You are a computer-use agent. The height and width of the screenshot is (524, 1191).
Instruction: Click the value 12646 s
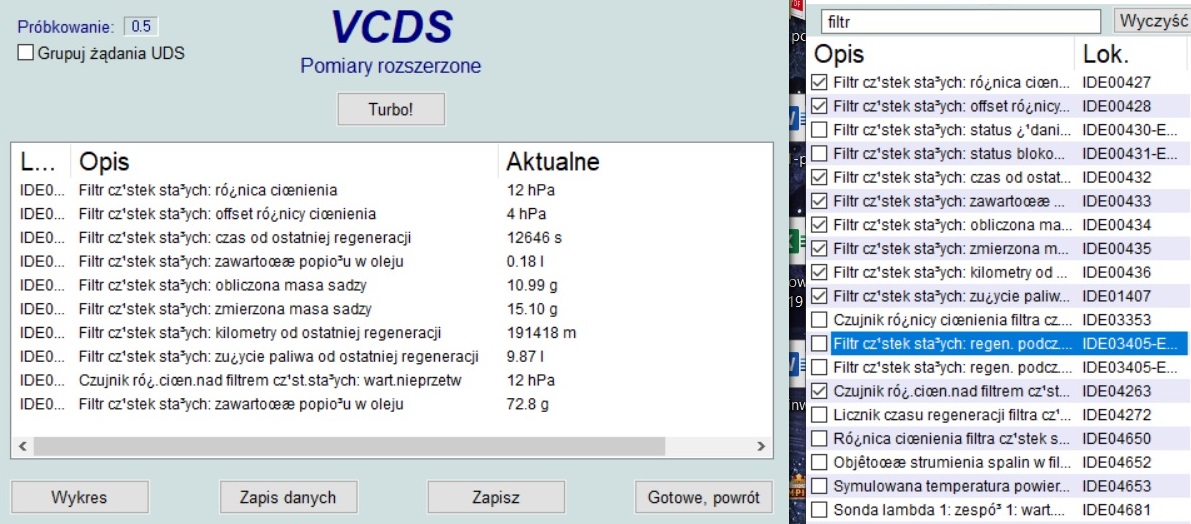pos(535,238)
